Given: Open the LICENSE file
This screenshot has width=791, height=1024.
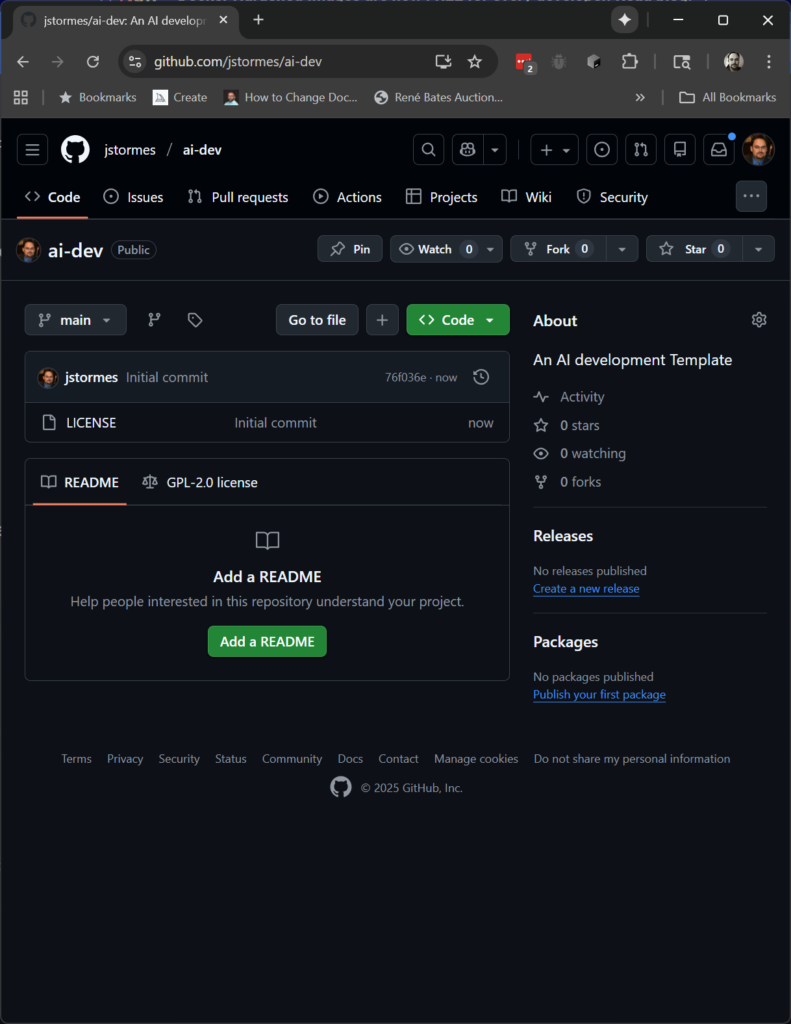Looking at the screenshot, I should tap(91, 423).
